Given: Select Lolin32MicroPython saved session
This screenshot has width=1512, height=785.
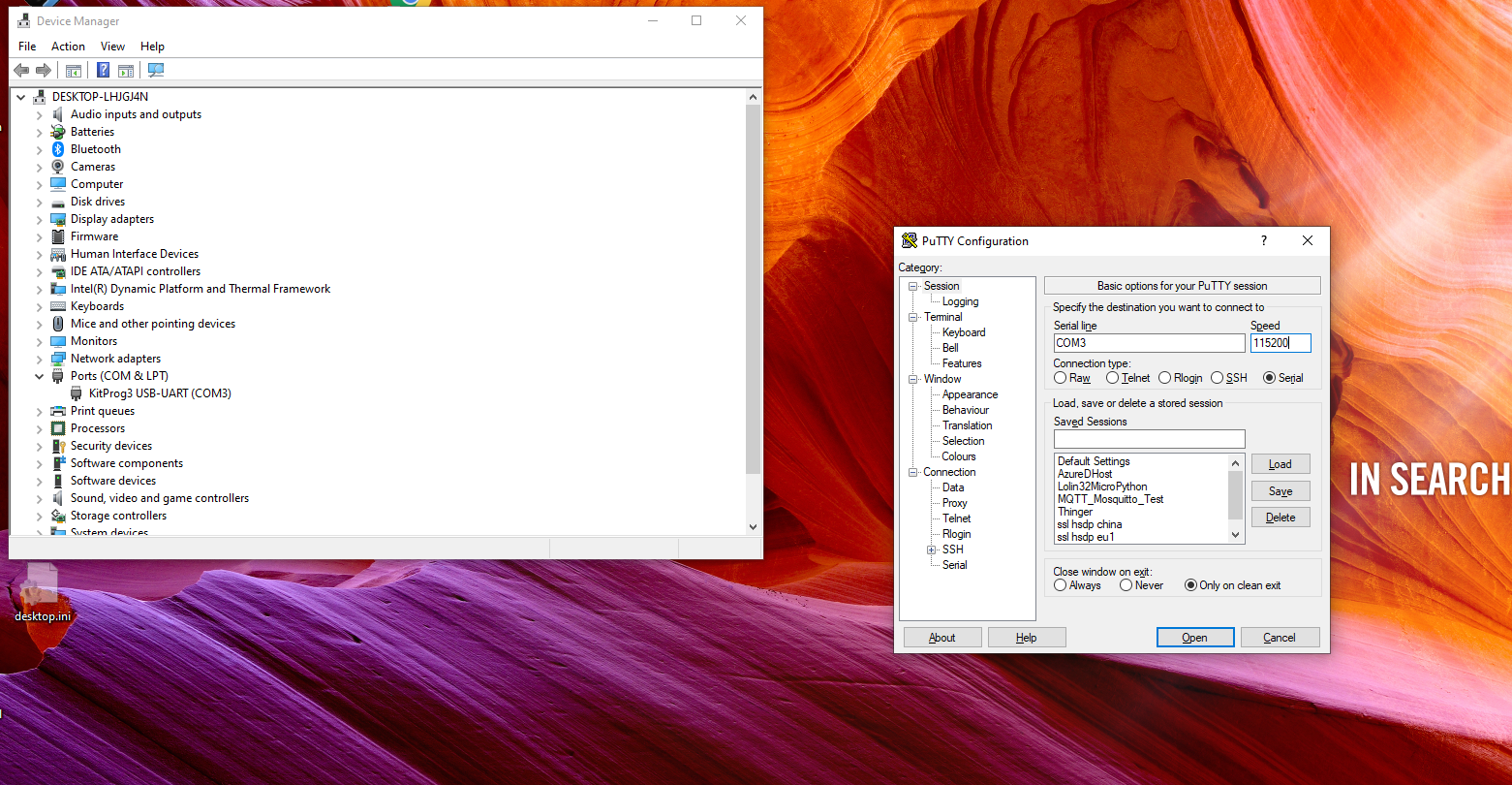Looking at the screenshot, I should tap(1102, 487).
